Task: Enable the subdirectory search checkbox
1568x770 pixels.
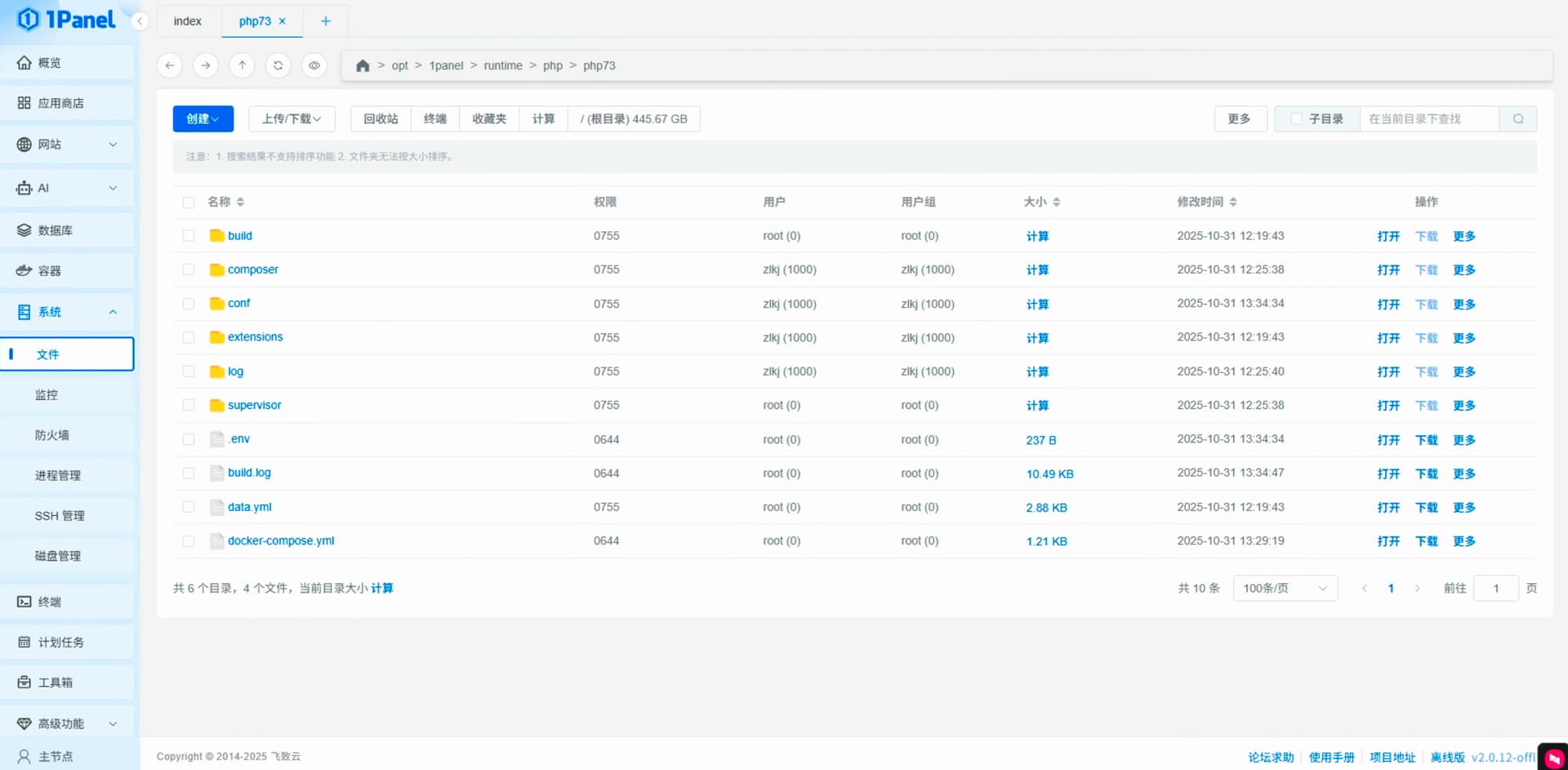Action: coord(1296,119)
